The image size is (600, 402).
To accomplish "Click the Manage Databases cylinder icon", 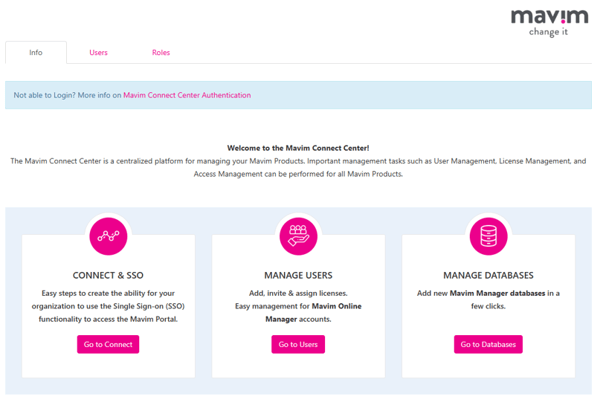I will [488, 236].
